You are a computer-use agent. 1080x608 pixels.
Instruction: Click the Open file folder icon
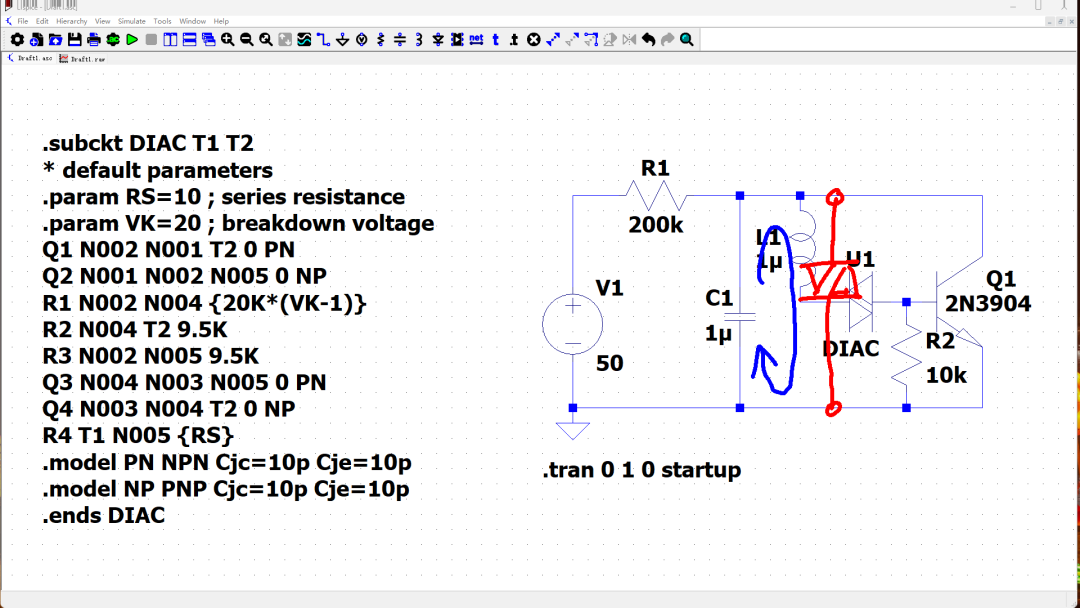pos(56,40)
